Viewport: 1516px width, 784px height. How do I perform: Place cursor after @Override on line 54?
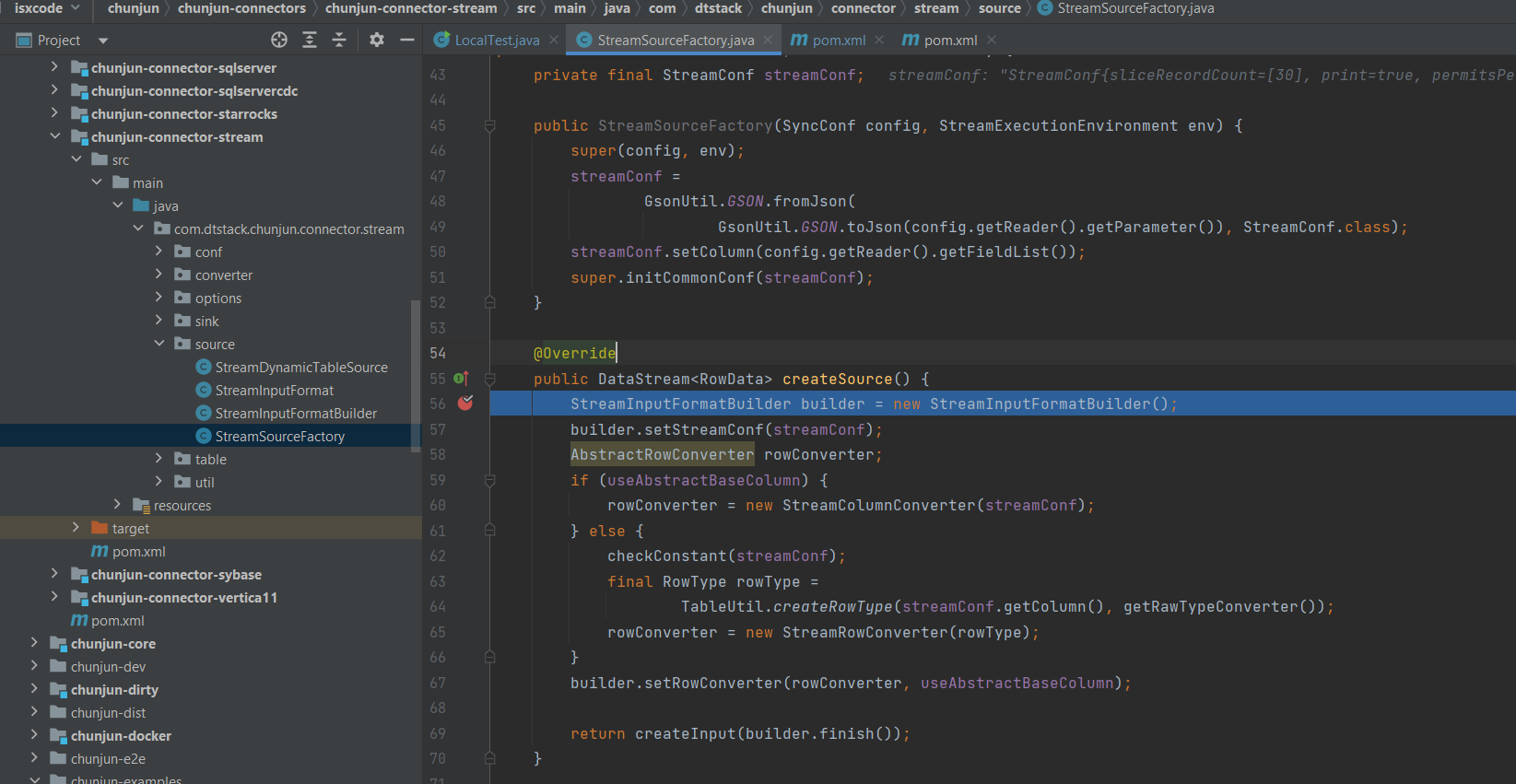tap(617, 353)
